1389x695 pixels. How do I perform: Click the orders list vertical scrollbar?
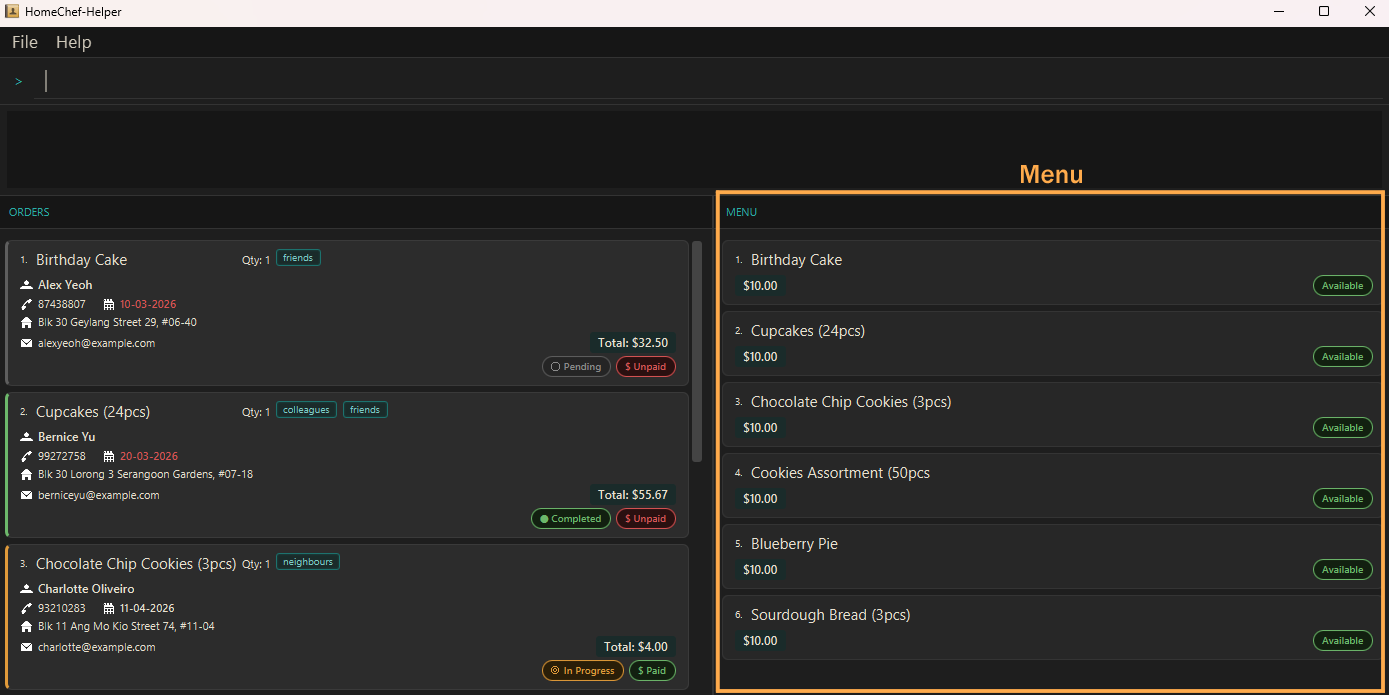(697, 350)
